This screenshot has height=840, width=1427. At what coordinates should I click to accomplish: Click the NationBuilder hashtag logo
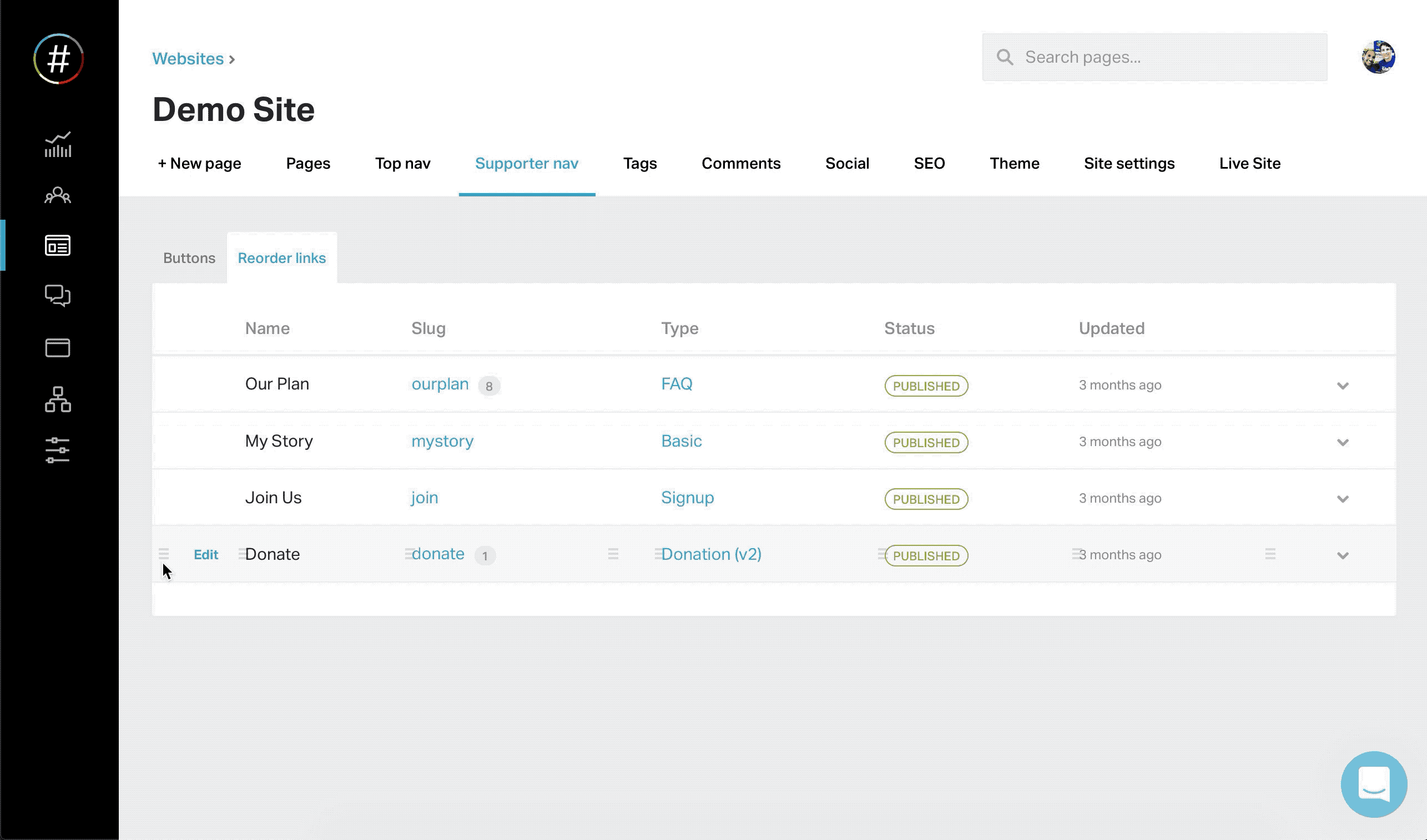[58, 59]
